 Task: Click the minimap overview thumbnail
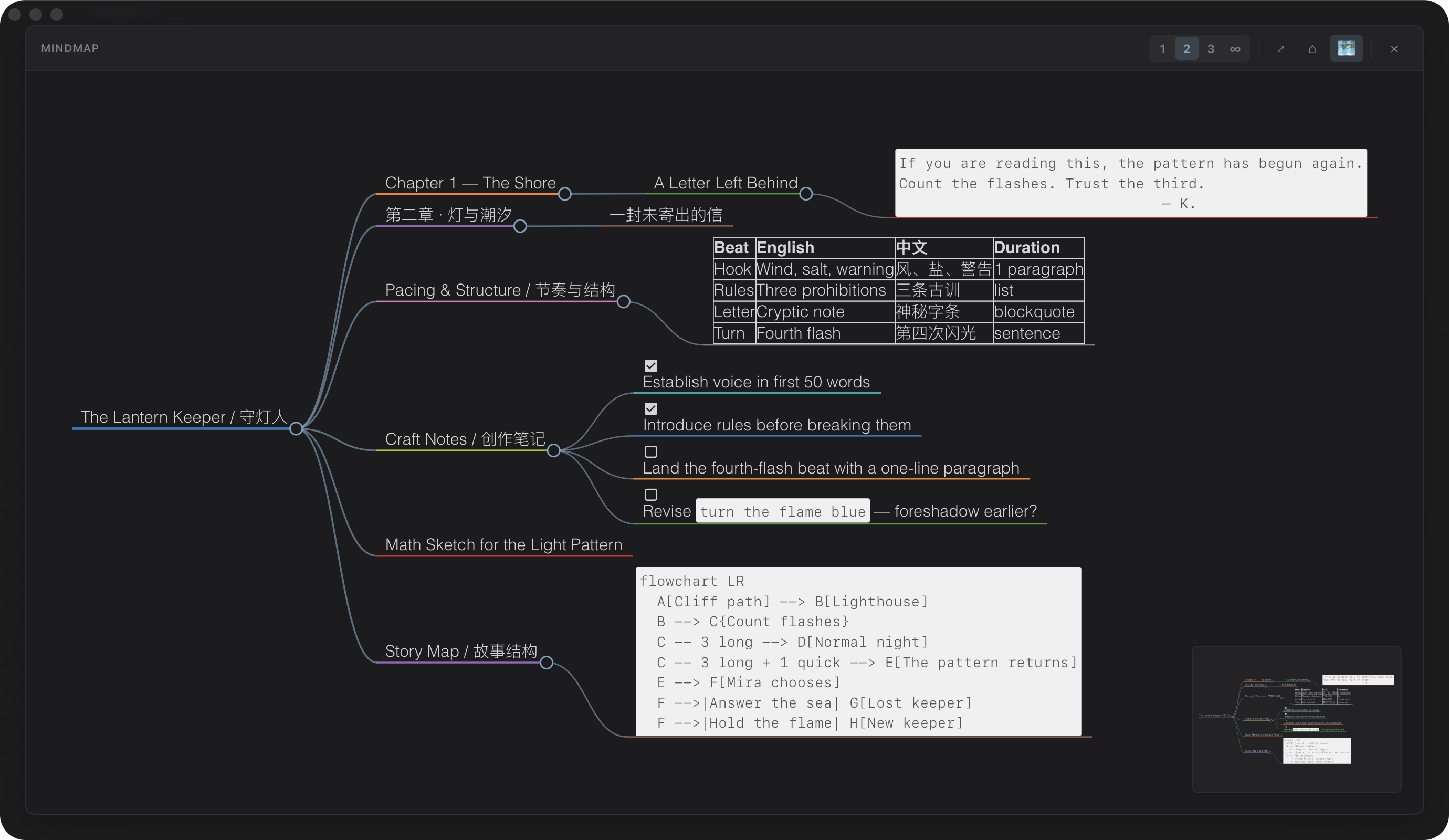click(x=1296, y=719)
